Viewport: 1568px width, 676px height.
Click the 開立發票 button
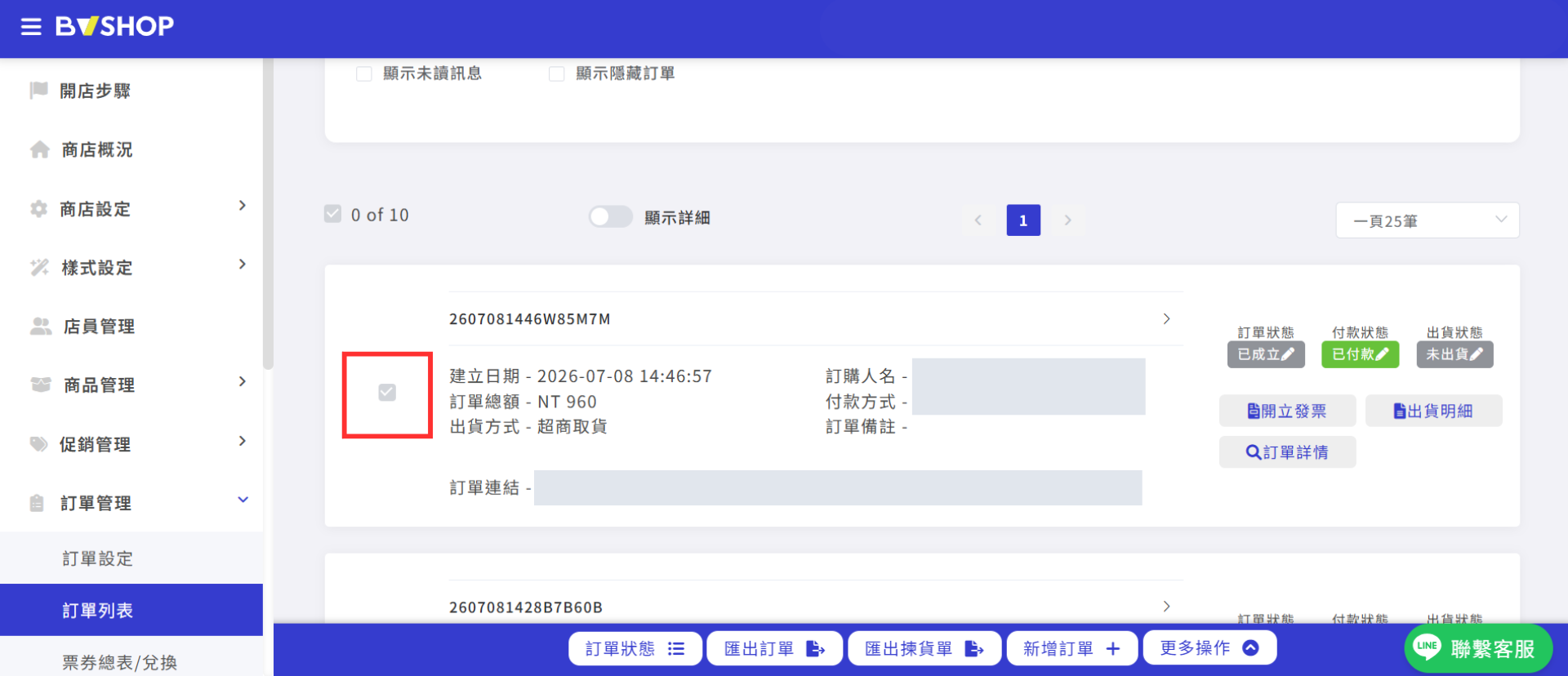click(x=1288, y=411)
